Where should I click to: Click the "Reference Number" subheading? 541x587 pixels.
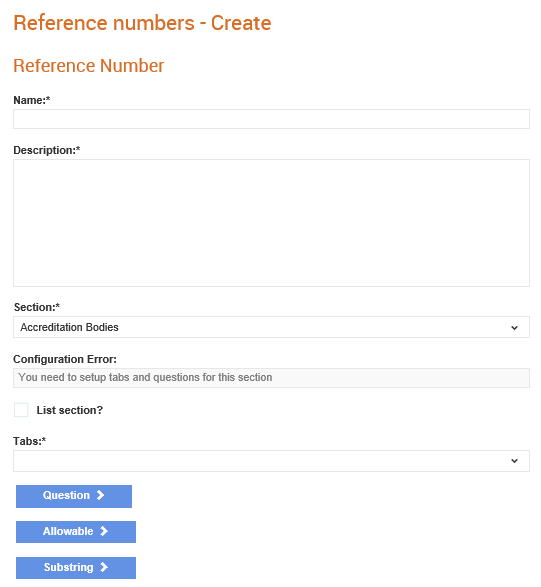pyautogui.click(x=89, y=66)
